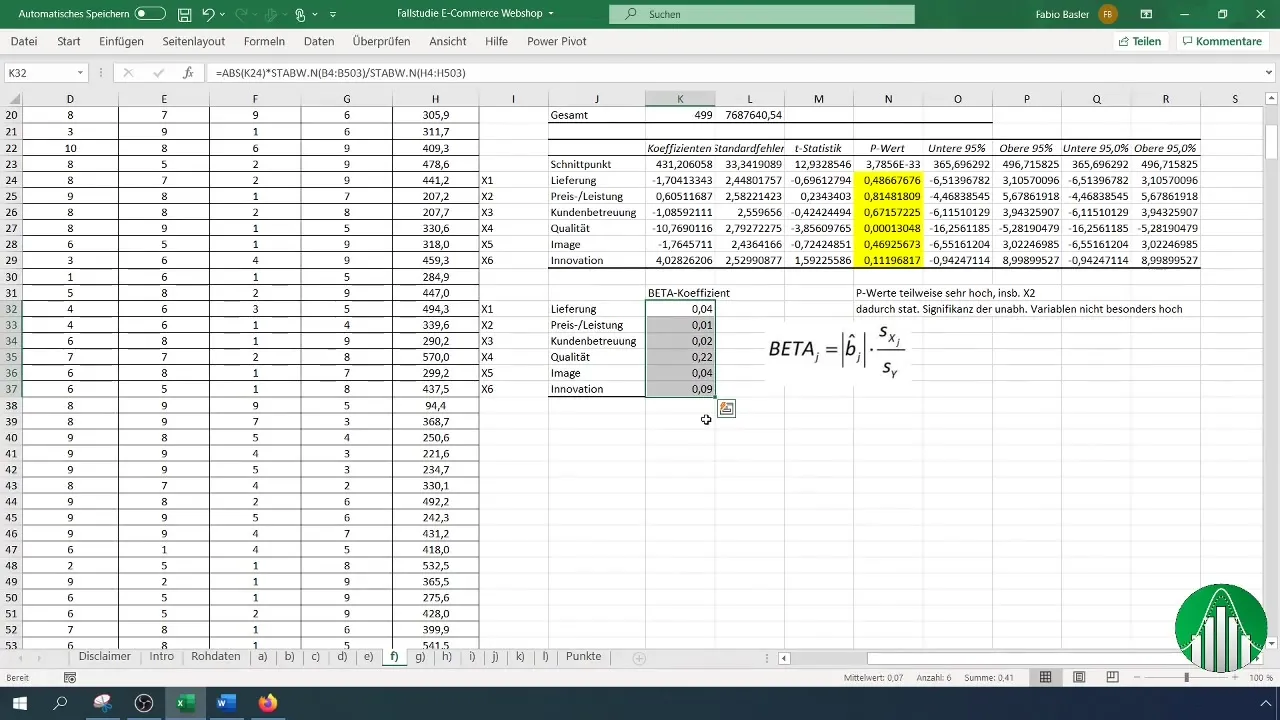Select the P-Wert cell 0,81481809
Image resolution: width=1280 pixels, height=720 pixels.
[888, 196]
